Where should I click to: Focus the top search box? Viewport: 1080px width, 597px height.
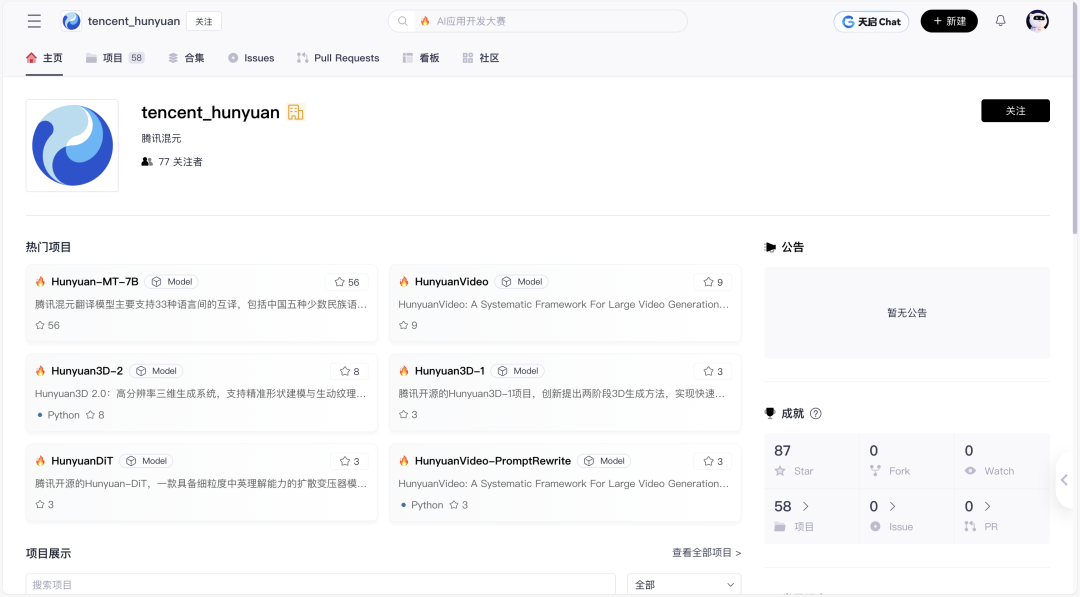(x=537, y=21)
